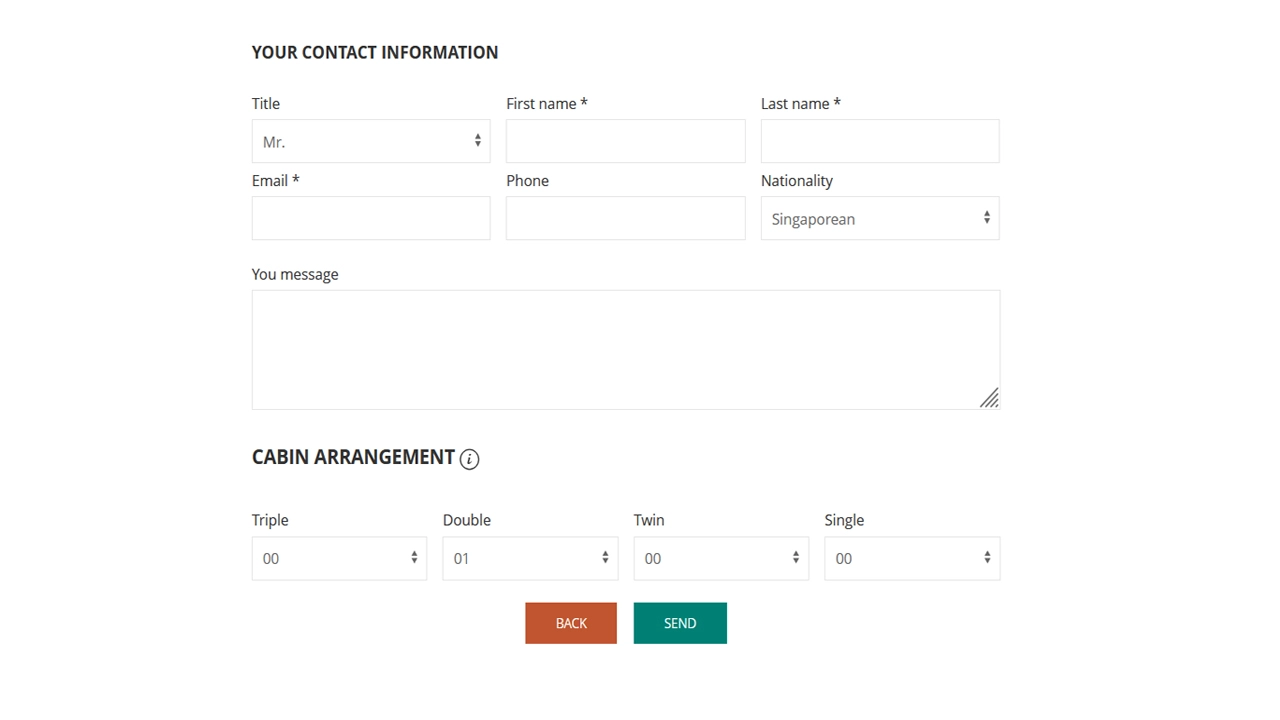The width and height of the screenshot is (1280, 720).
Task: Open the Triple cabin count dropdown
Action: pyautogui.click(x=339, y=559)
